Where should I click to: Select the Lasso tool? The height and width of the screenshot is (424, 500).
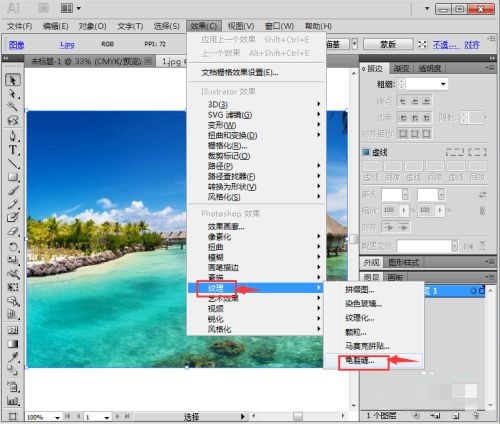pos(13,120)
